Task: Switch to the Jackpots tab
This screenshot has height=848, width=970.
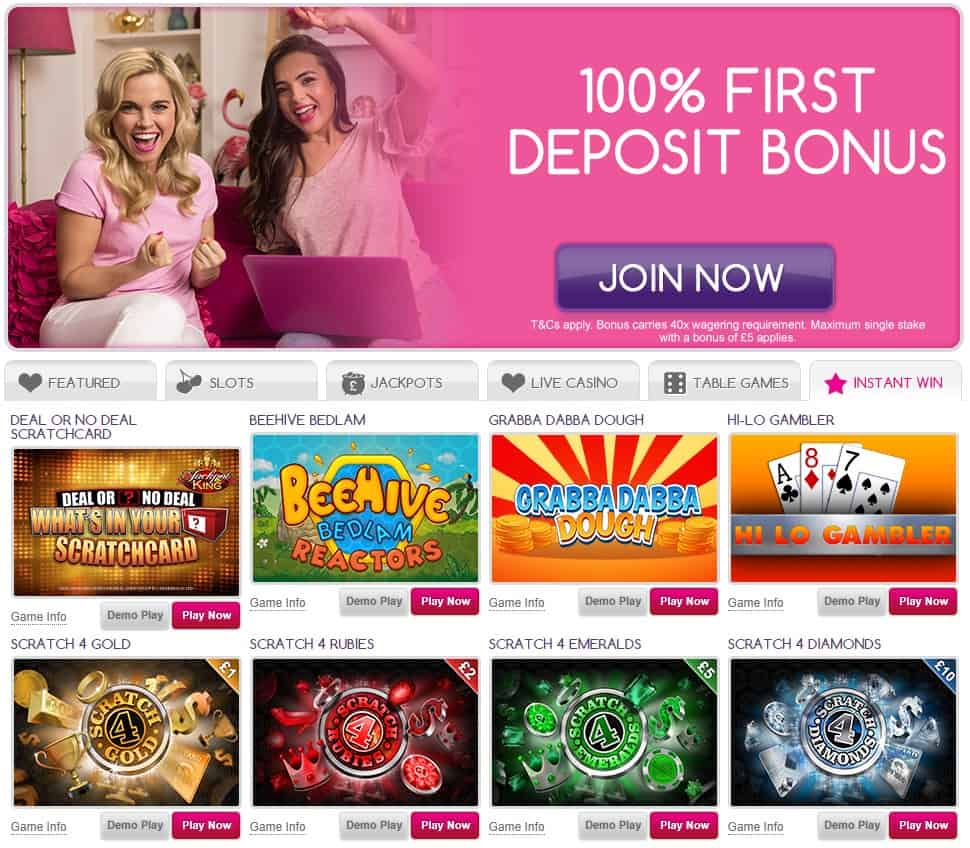Action: pyautogui.click(x=402, y=381)
